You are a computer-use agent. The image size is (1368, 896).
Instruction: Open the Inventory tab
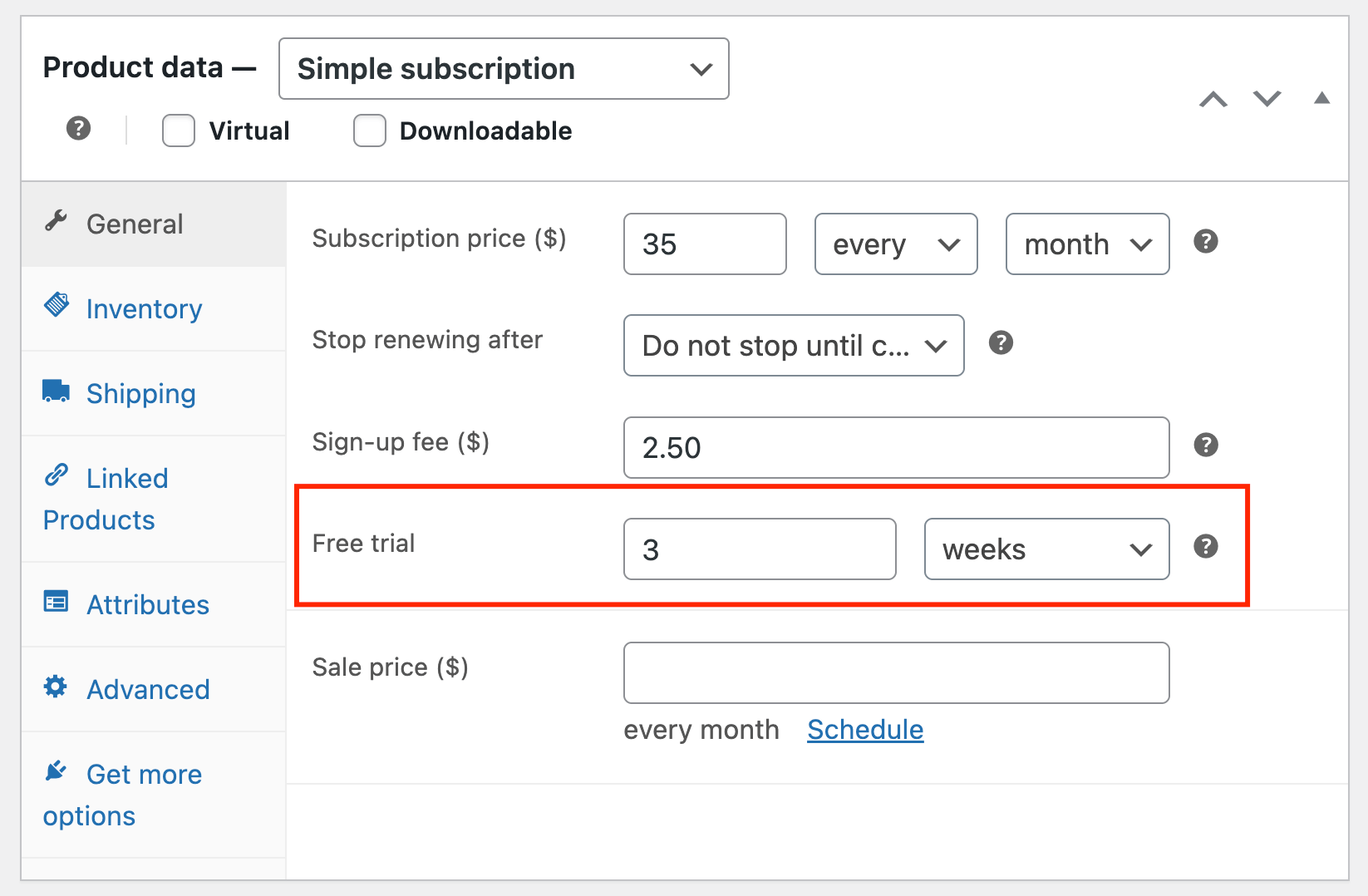154,309
